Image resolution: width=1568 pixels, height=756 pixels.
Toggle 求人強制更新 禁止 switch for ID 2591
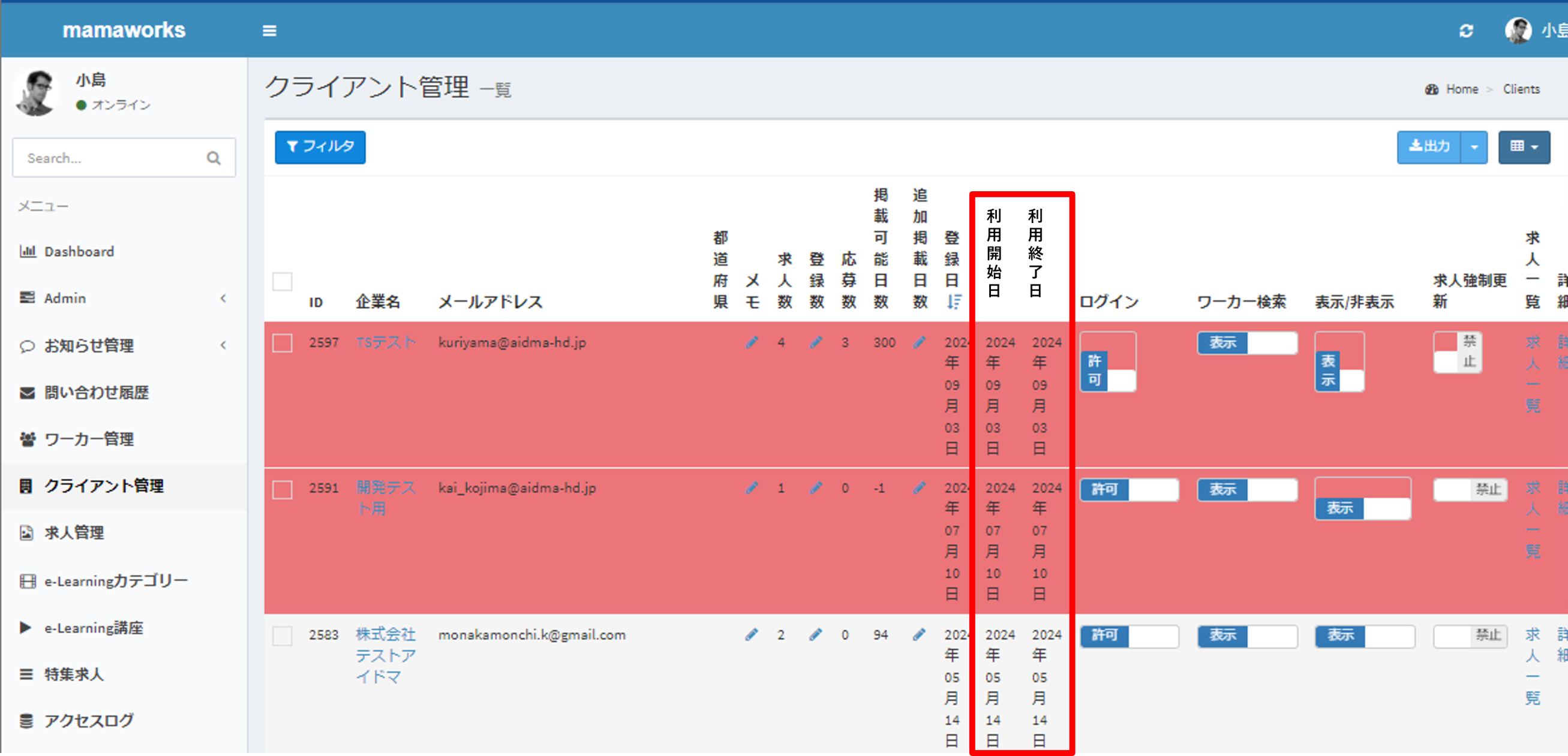(x=1470, y=489)
